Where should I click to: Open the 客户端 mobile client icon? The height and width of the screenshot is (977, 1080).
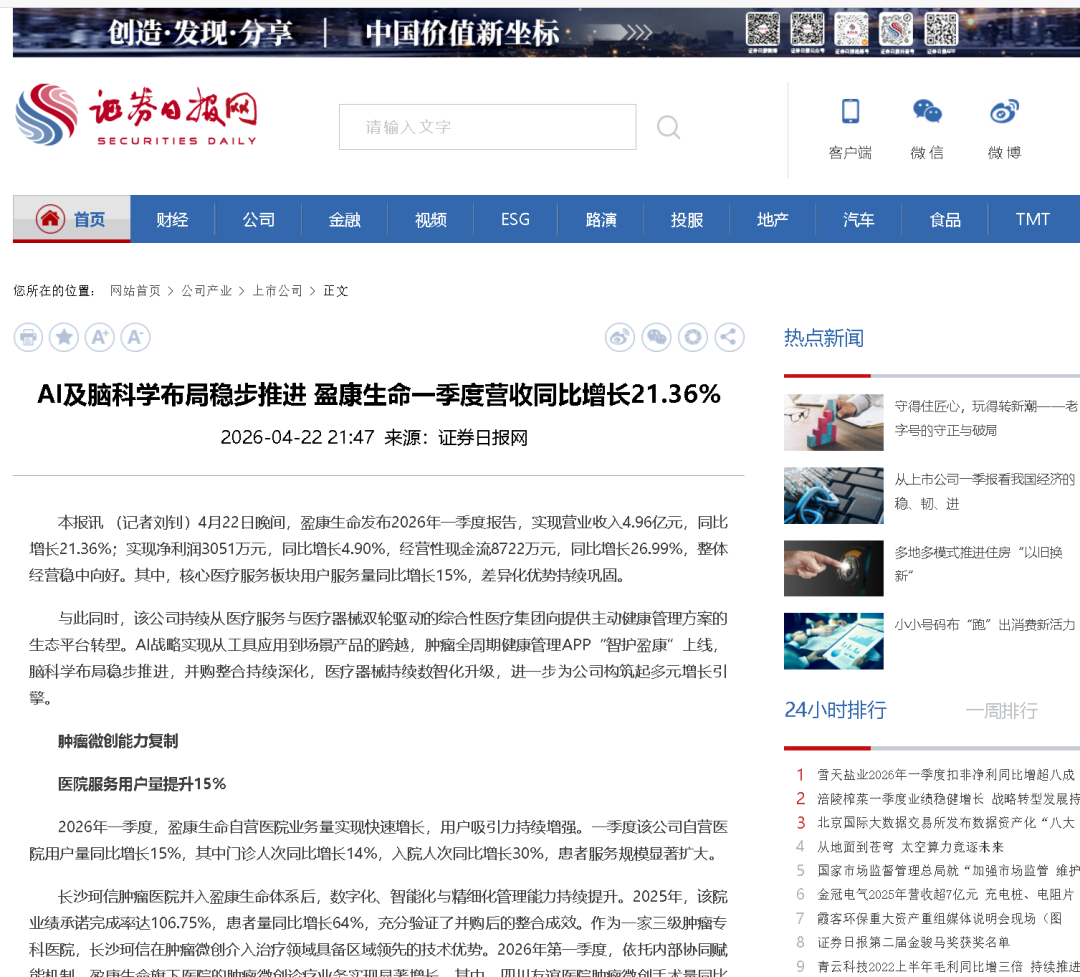pyautogui.click(x=851, y=111)
